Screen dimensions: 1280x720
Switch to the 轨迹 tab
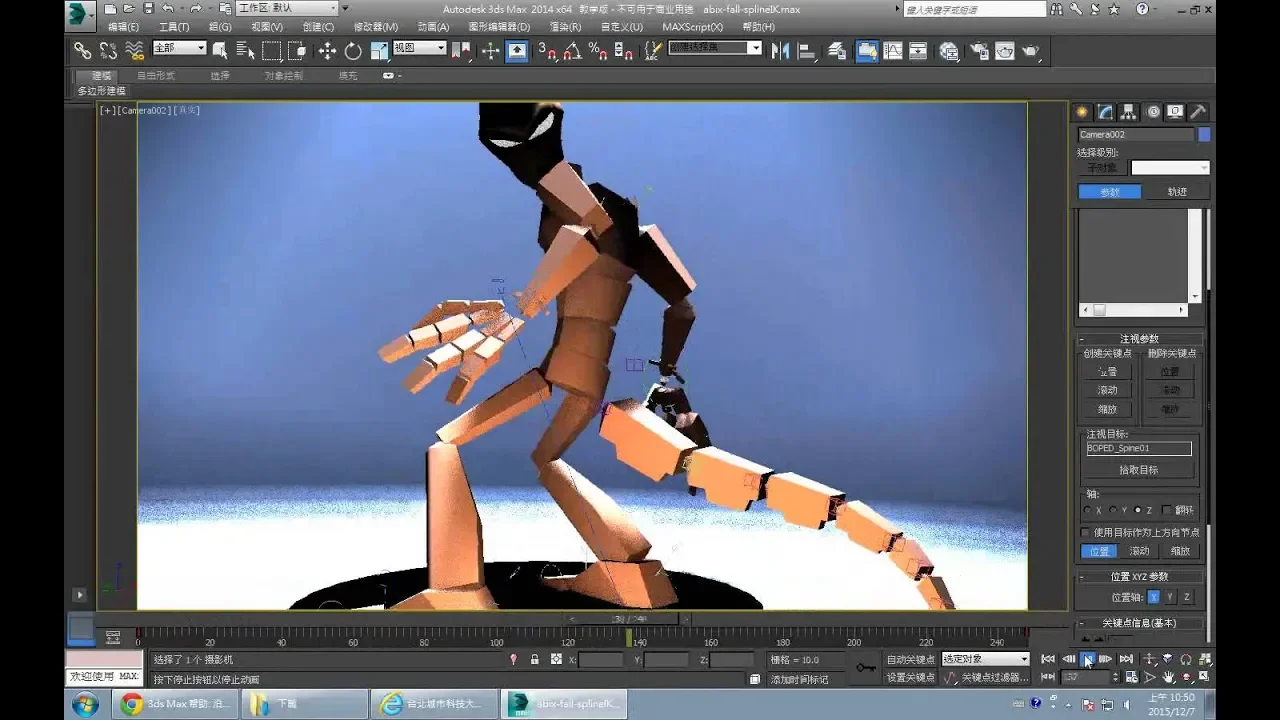(x=1177, y=192)
